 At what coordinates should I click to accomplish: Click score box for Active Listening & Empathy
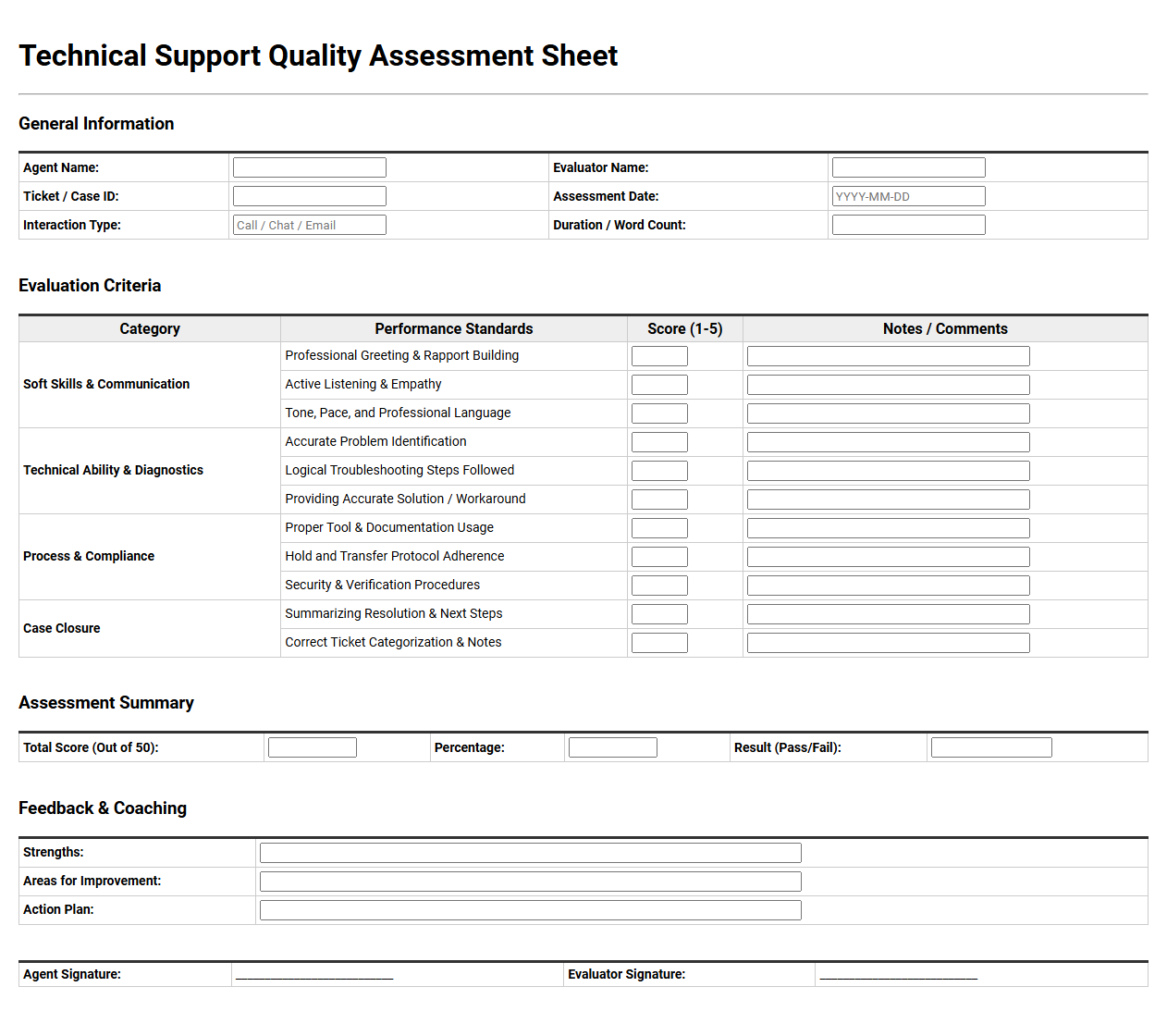tap(659, 385)
